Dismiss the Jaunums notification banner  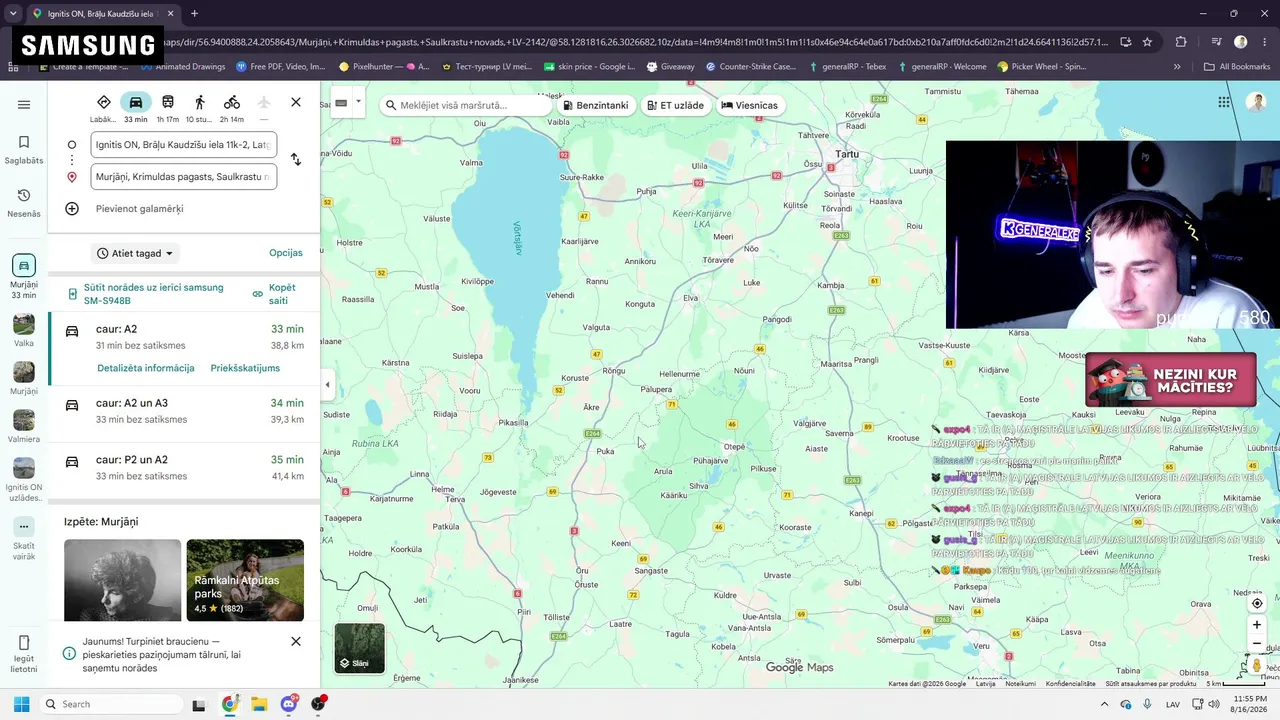(296, 641)
